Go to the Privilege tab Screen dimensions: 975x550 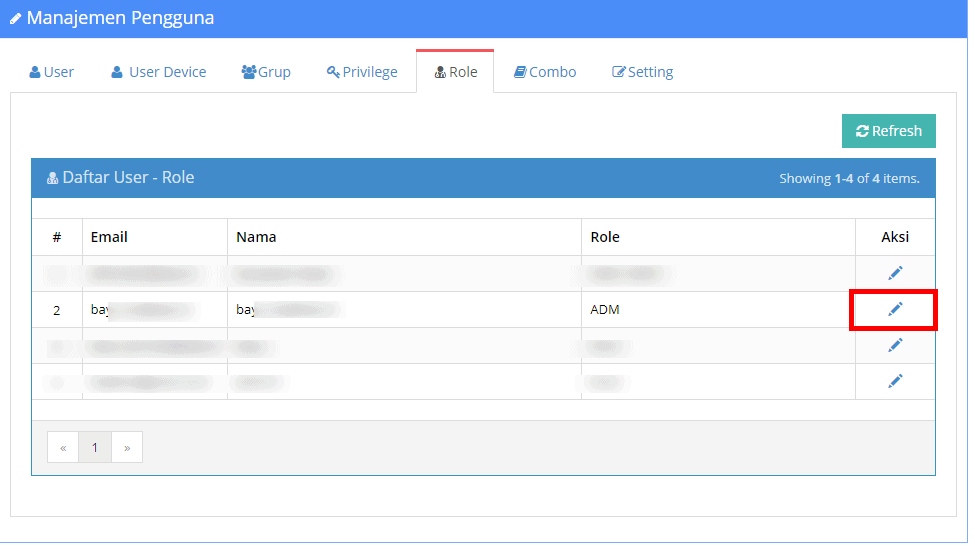pyautogui.click(x=362, y=72)
